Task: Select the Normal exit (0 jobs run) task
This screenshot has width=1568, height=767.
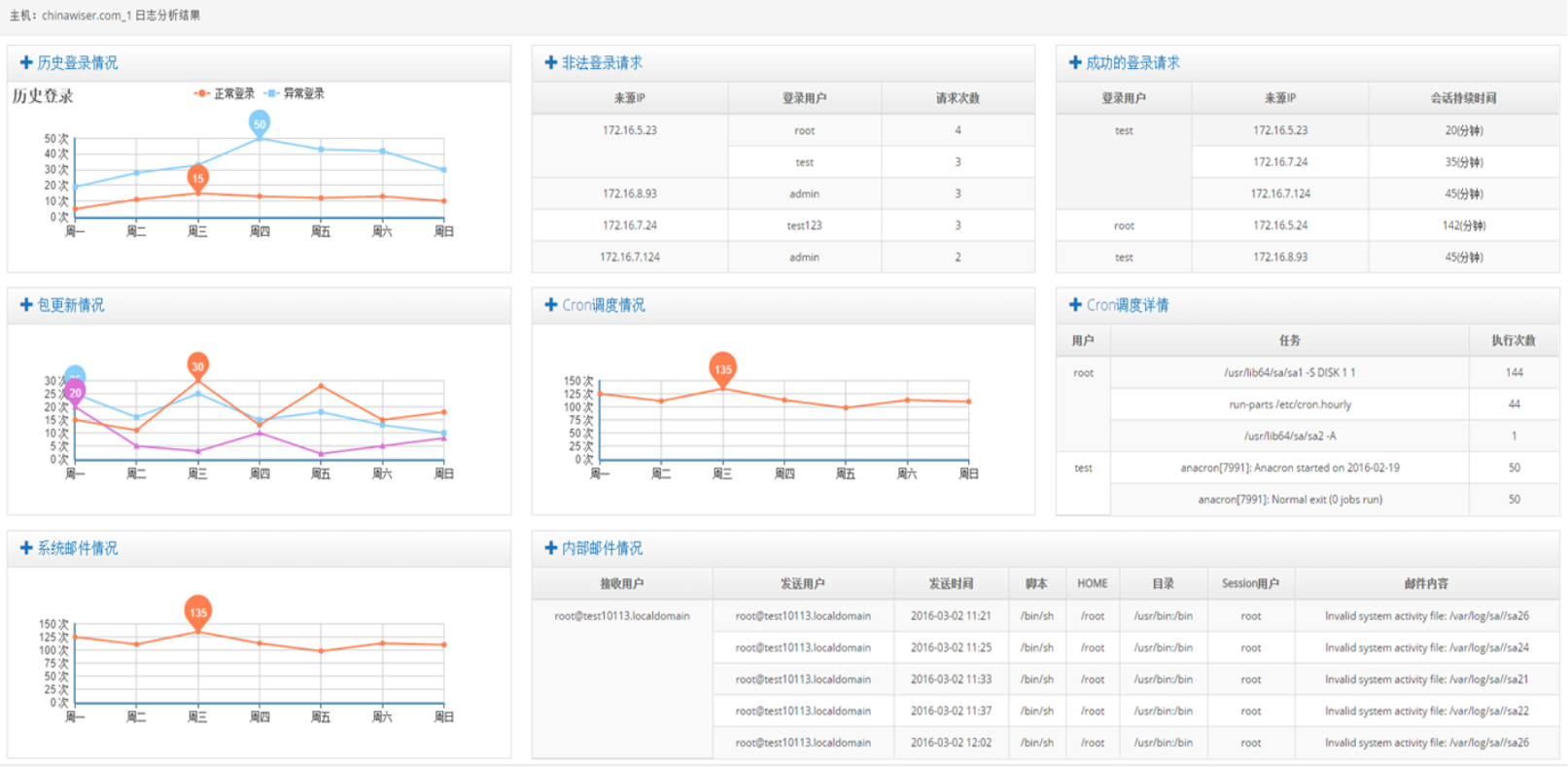Action: pyautogui.click(x=1290, y=500)
